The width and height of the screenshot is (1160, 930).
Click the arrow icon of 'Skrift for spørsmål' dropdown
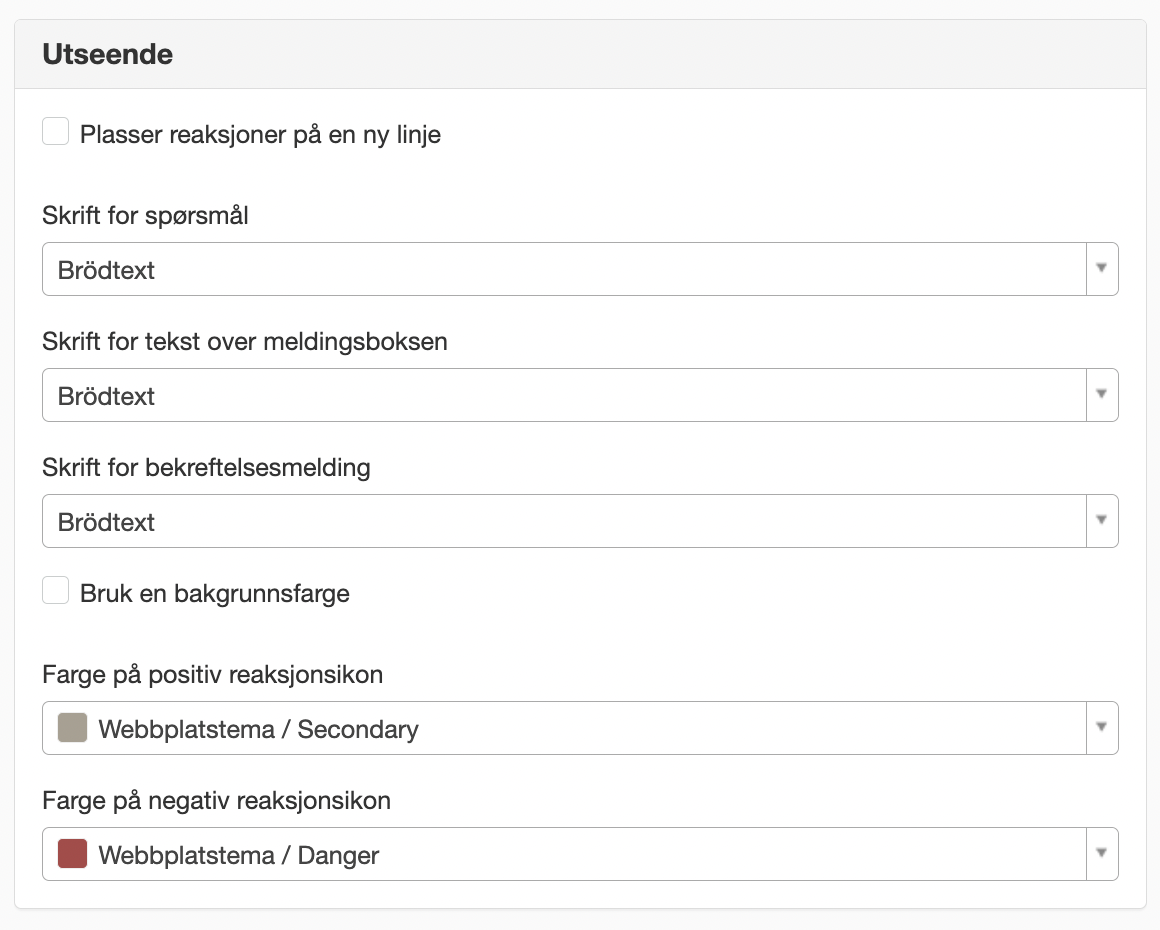(x=1102, y=268)
